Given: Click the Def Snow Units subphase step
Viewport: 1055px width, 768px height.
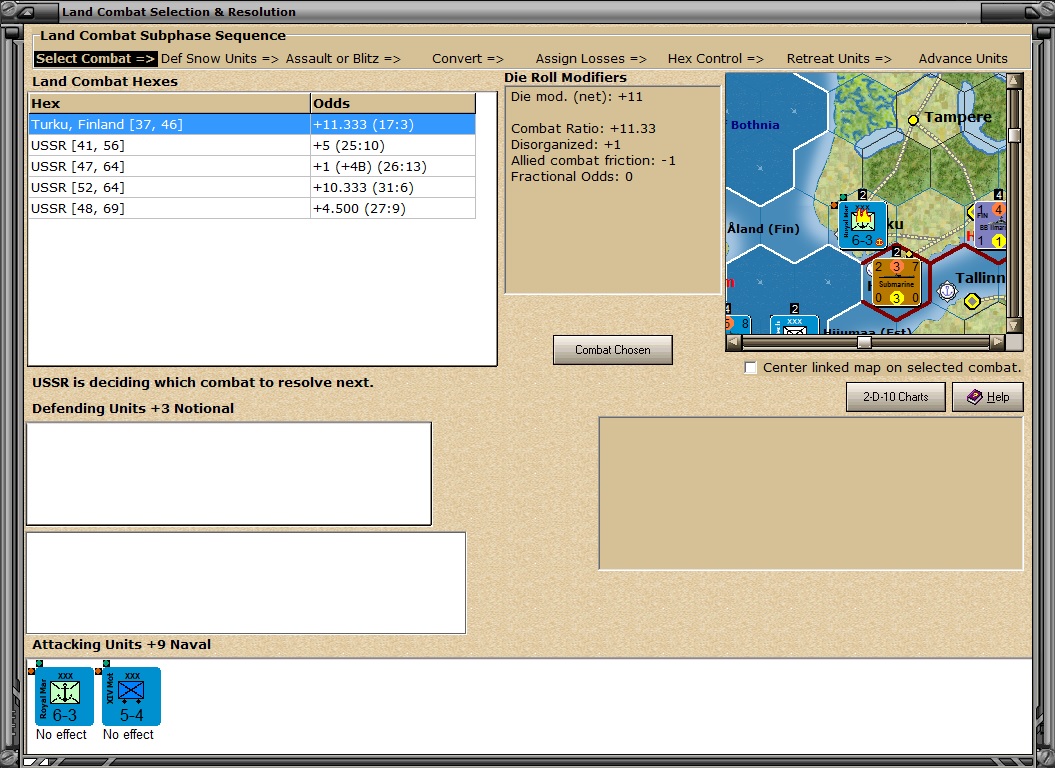Looking at the screenshot, I should point(219,59).
